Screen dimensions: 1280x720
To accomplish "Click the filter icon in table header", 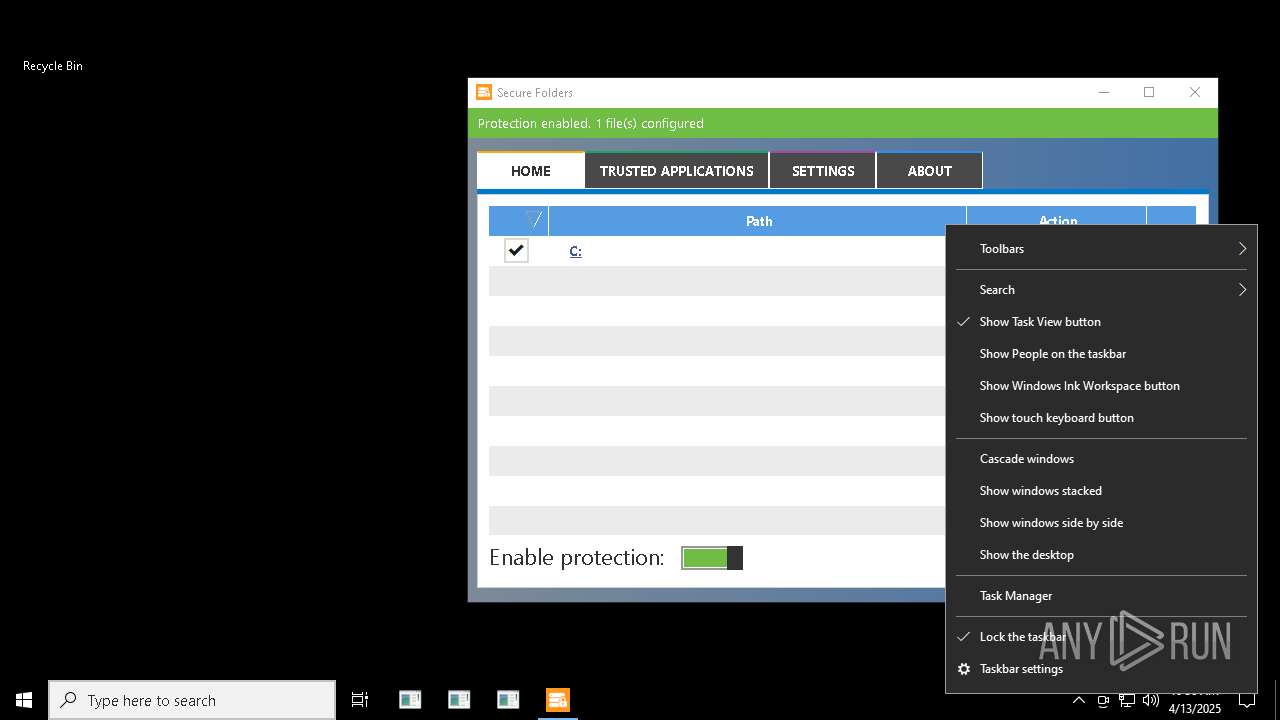I will click(534, 220).
